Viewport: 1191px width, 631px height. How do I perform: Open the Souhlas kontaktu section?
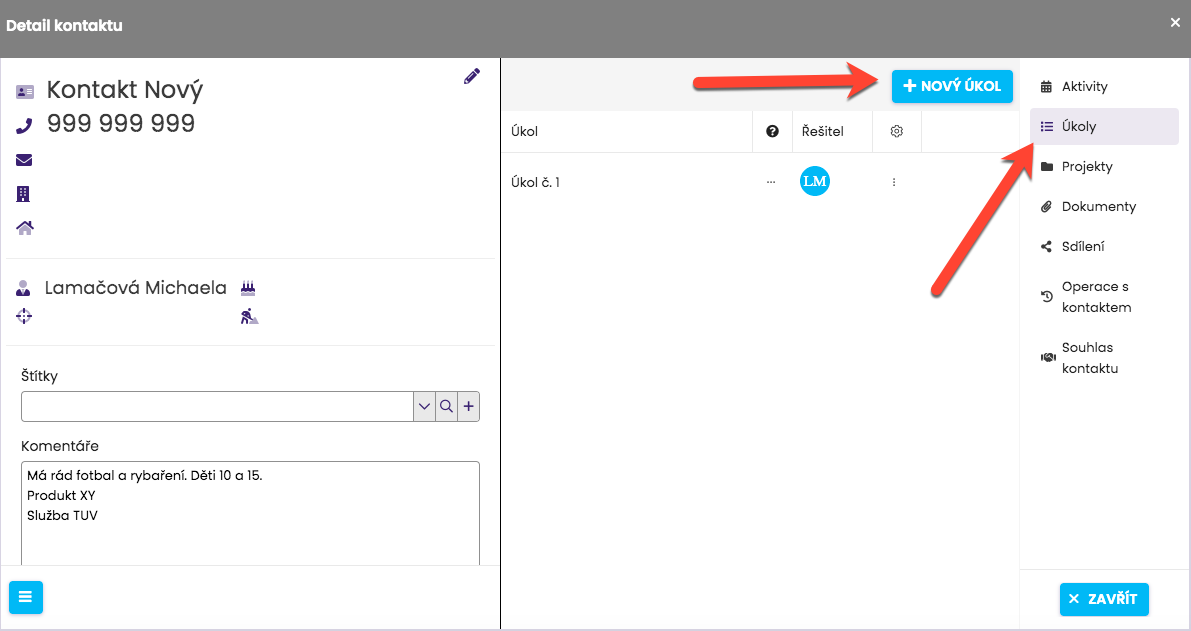coord(1089,358)
